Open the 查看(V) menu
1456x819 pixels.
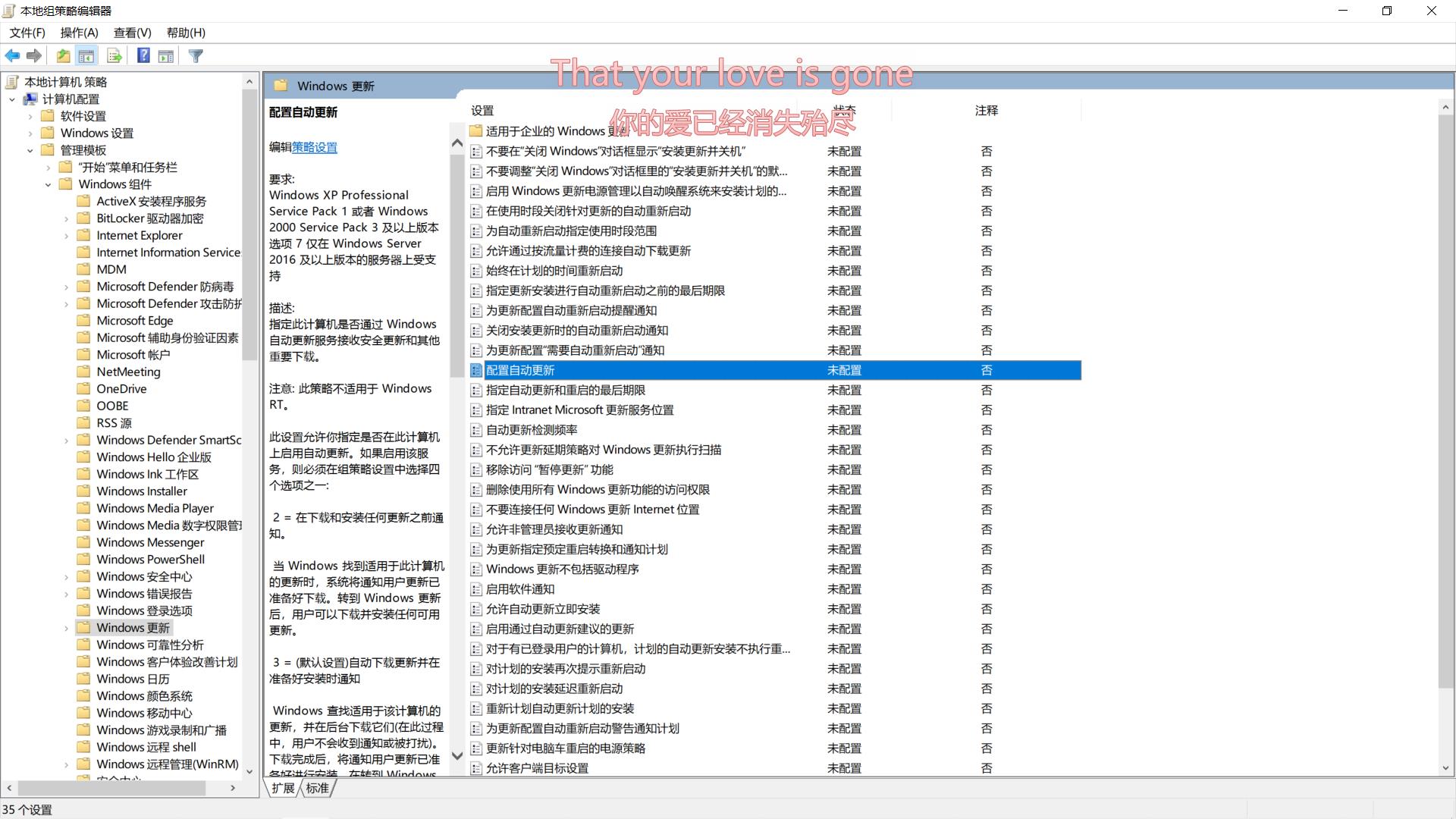click(133, 33)
